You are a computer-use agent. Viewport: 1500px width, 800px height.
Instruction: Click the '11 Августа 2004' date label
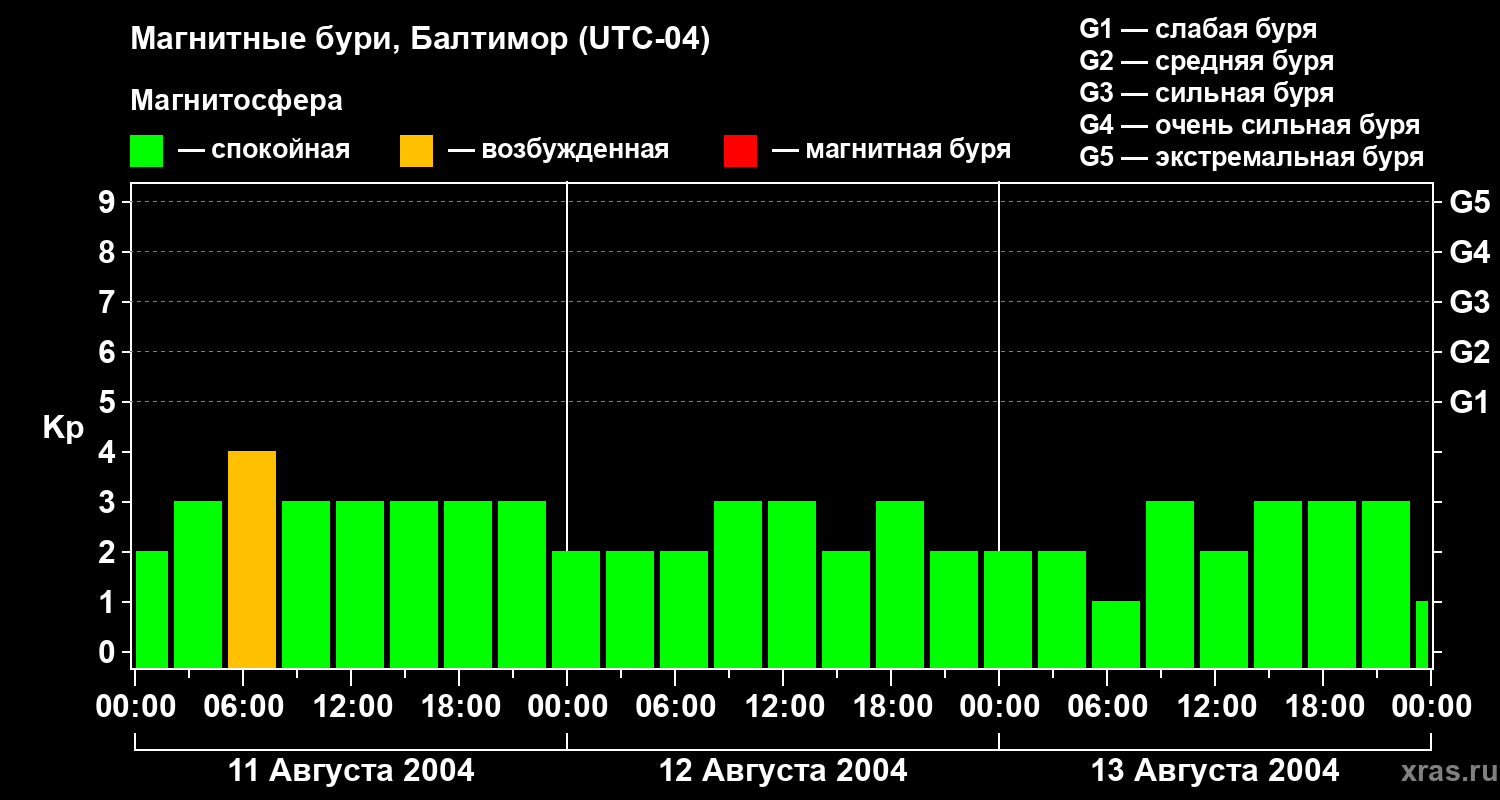(351, 771)
